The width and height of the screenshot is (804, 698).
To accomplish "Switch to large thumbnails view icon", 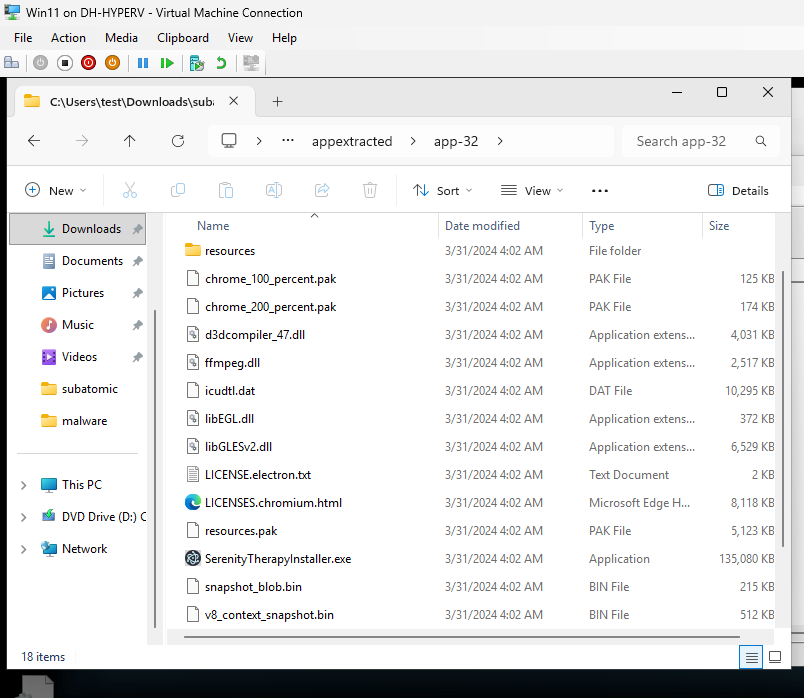I will (x=775, y=657).
